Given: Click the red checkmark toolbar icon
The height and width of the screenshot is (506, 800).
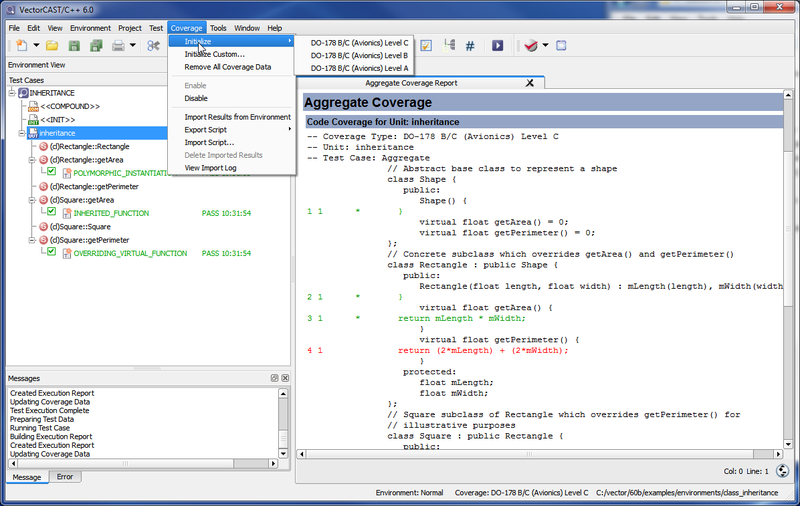Looking at the screenshot, I should coord(530,46).
